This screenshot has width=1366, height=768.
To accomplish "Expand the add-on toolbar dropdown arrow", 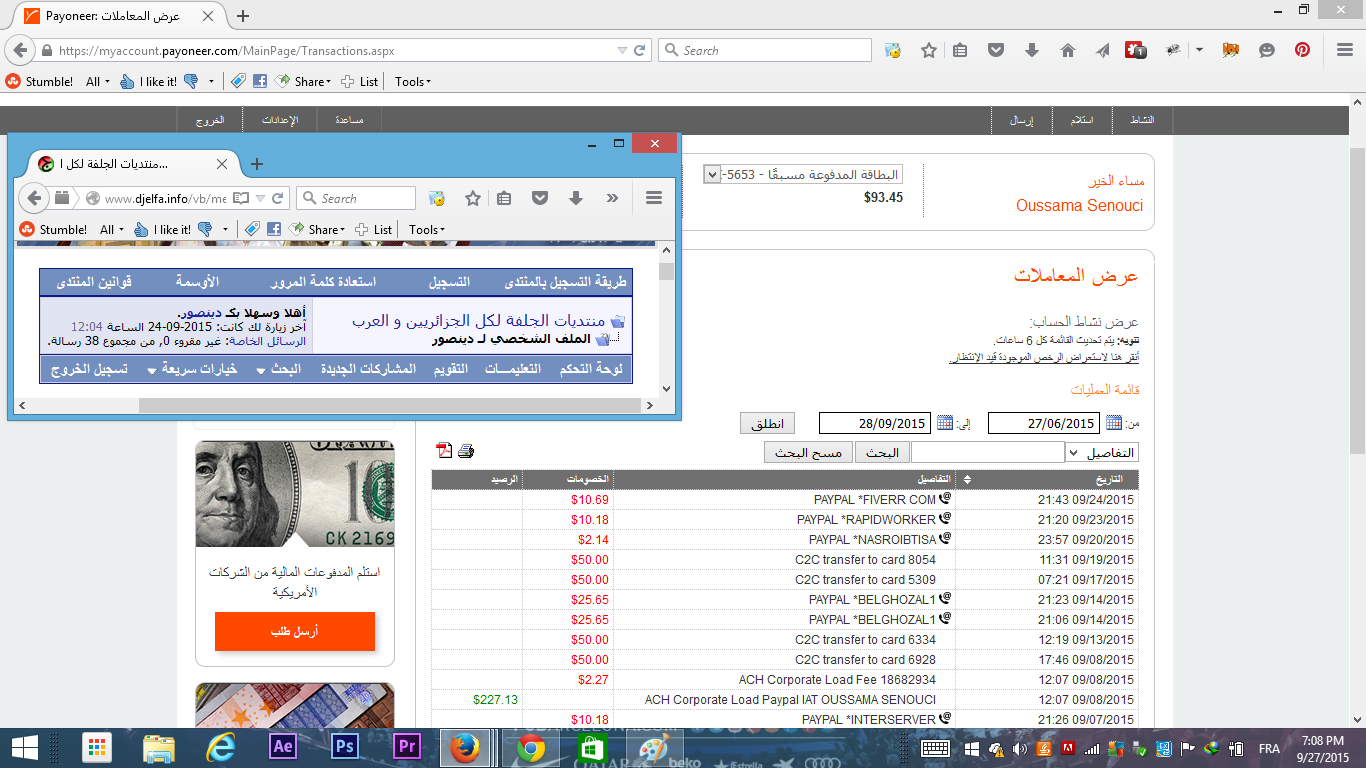I will pyautogui.click(x=1199, y=50).
